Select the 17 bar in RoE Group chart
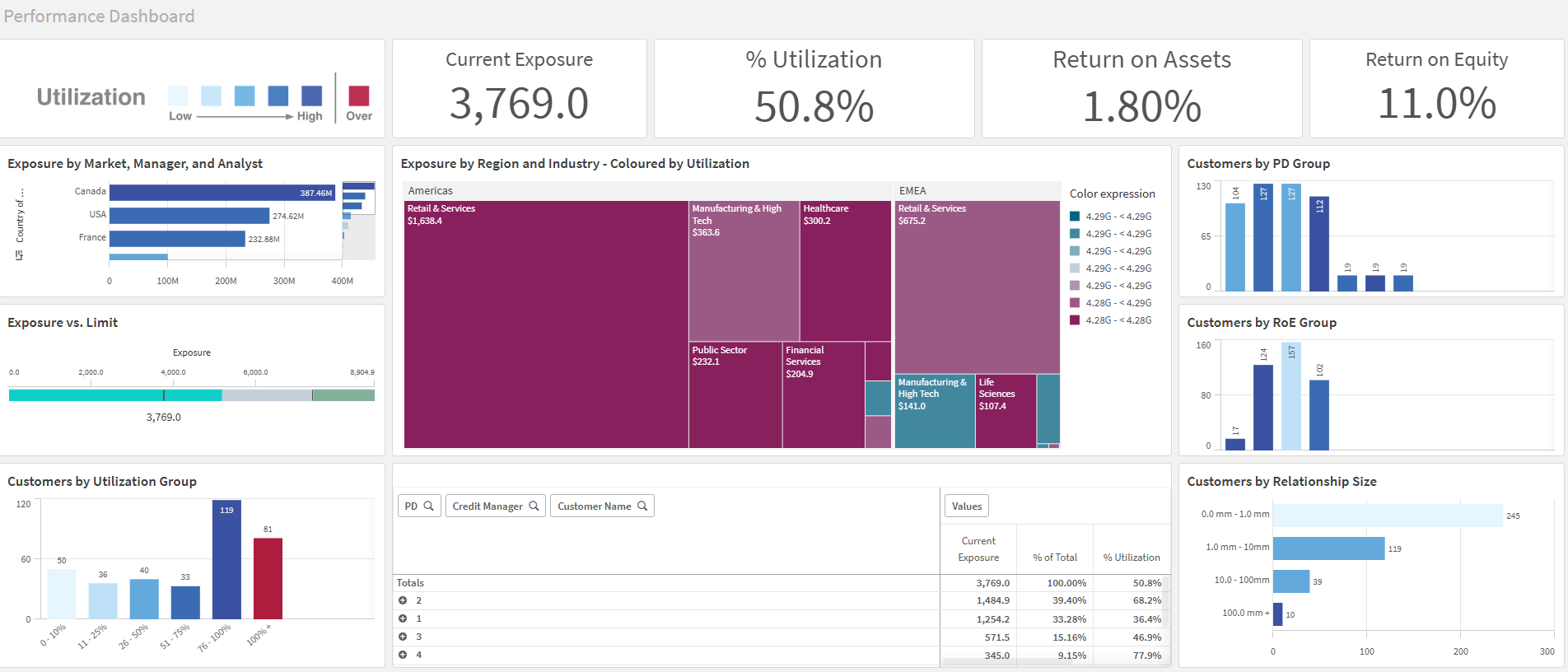 [x=1235, y=444]
